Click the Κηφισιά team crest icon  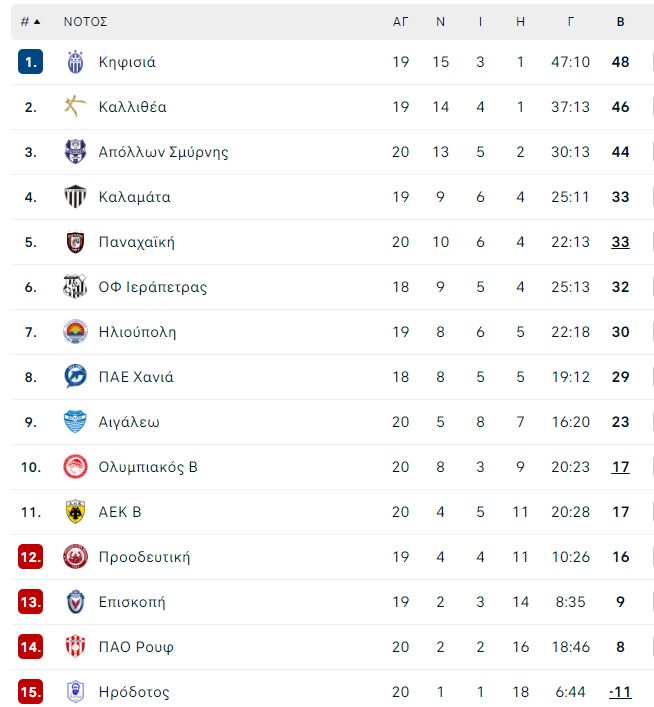click(75, 62)
